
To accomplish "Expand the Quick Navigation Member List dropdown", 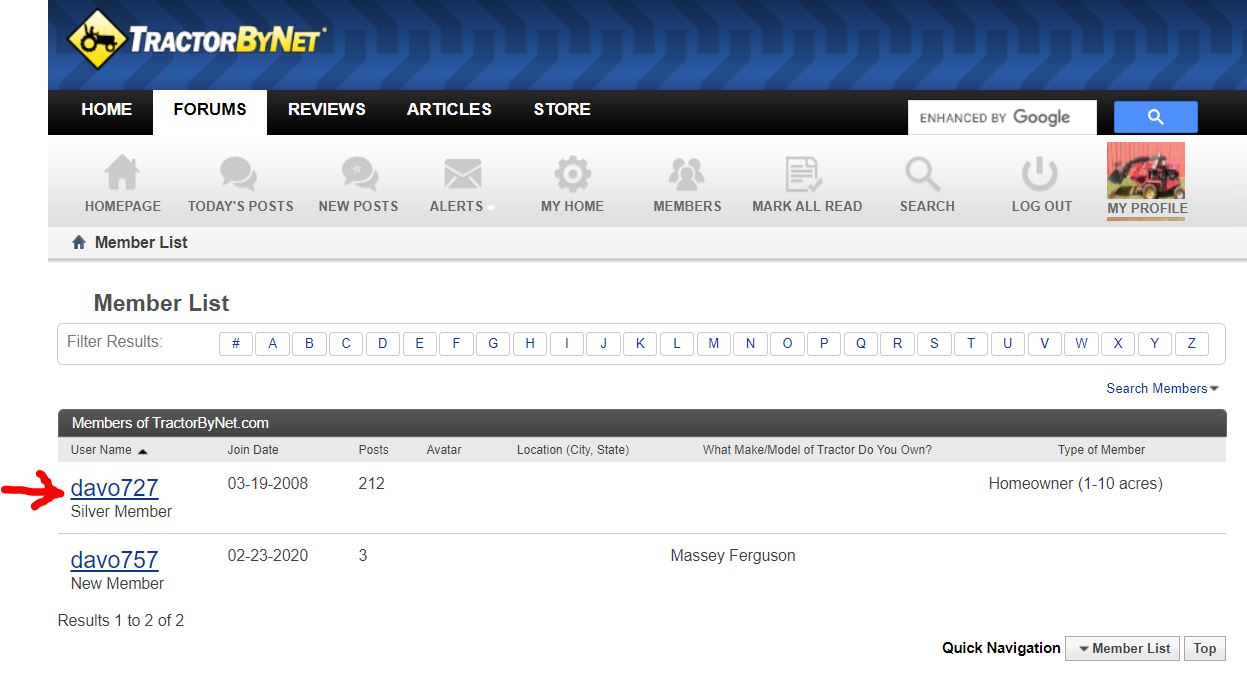I will pyautogui.click(x=1123, y=648).
